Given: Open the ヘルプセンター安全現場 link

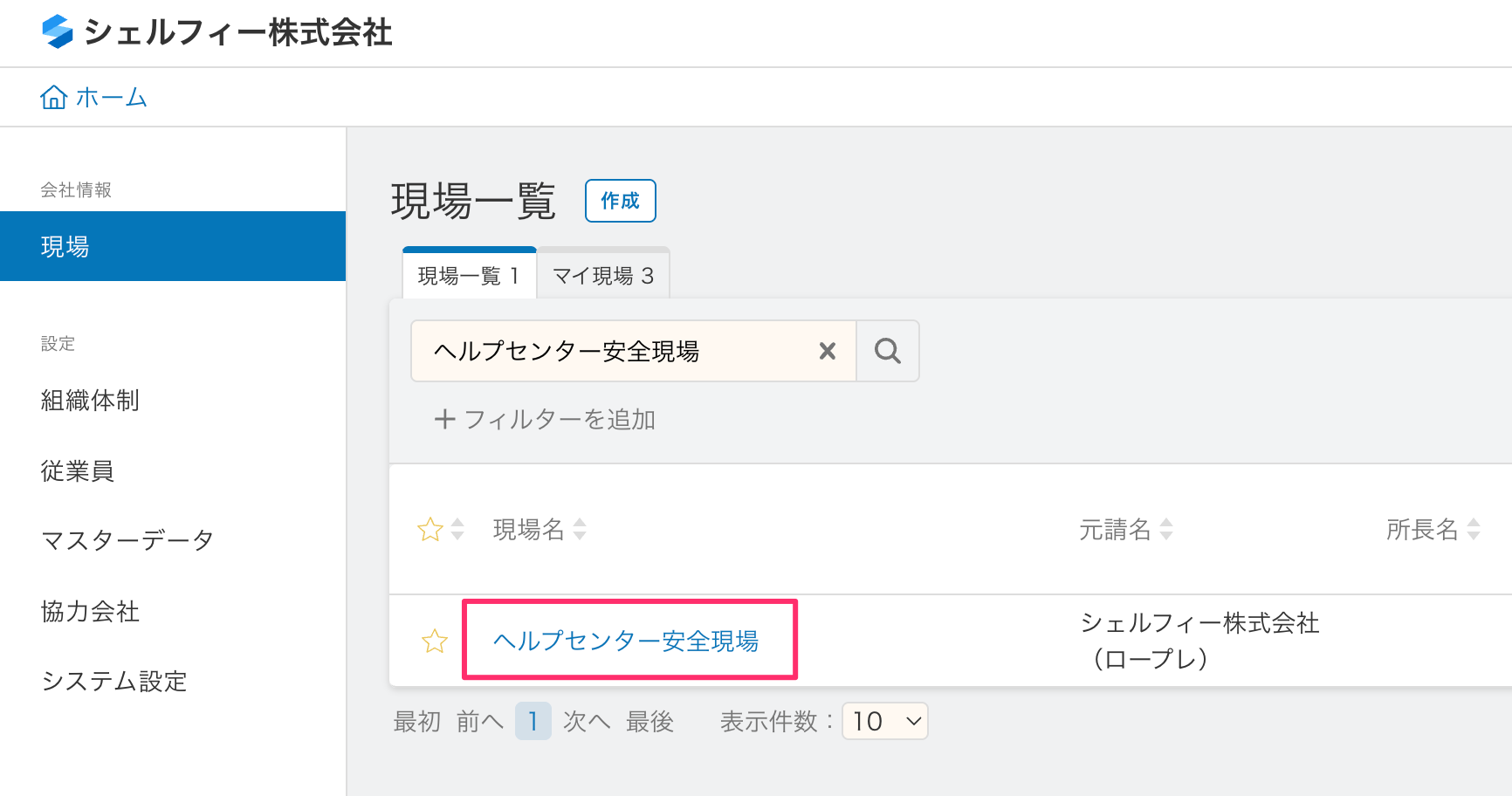Looking at the screenshot, I should 626,642.
